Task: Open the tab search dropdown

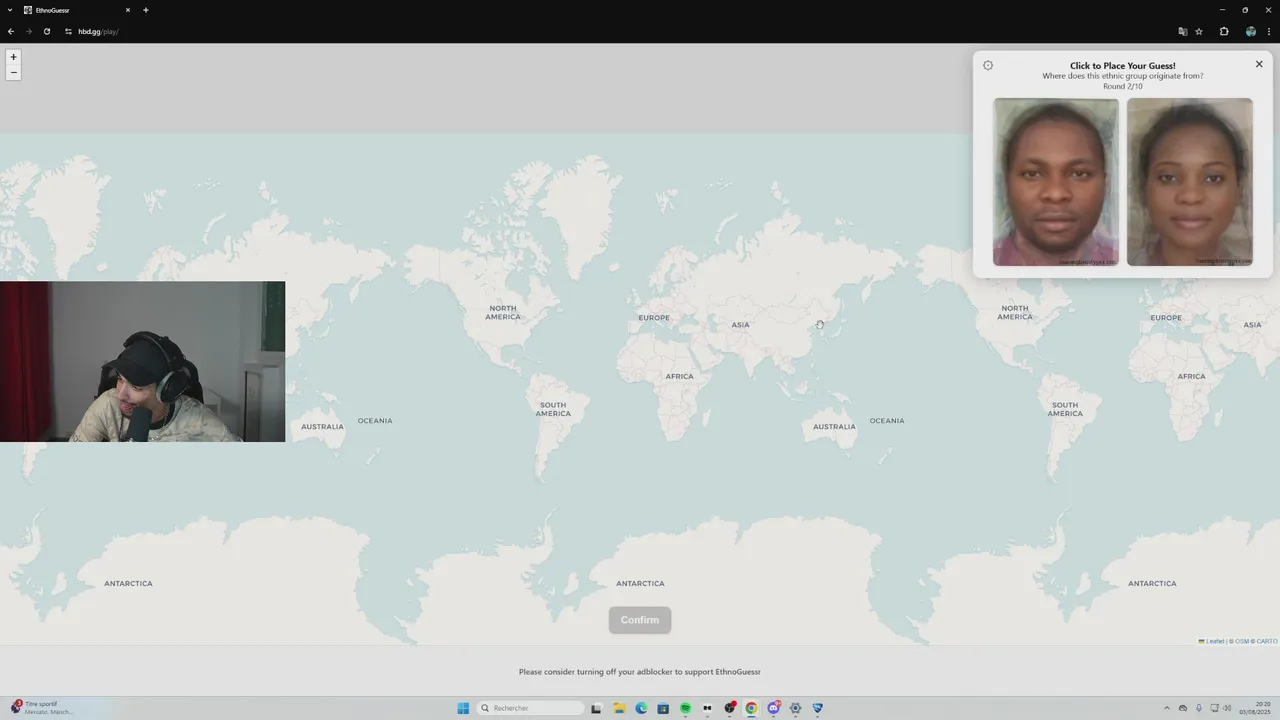Action: (x=10, y=10)
